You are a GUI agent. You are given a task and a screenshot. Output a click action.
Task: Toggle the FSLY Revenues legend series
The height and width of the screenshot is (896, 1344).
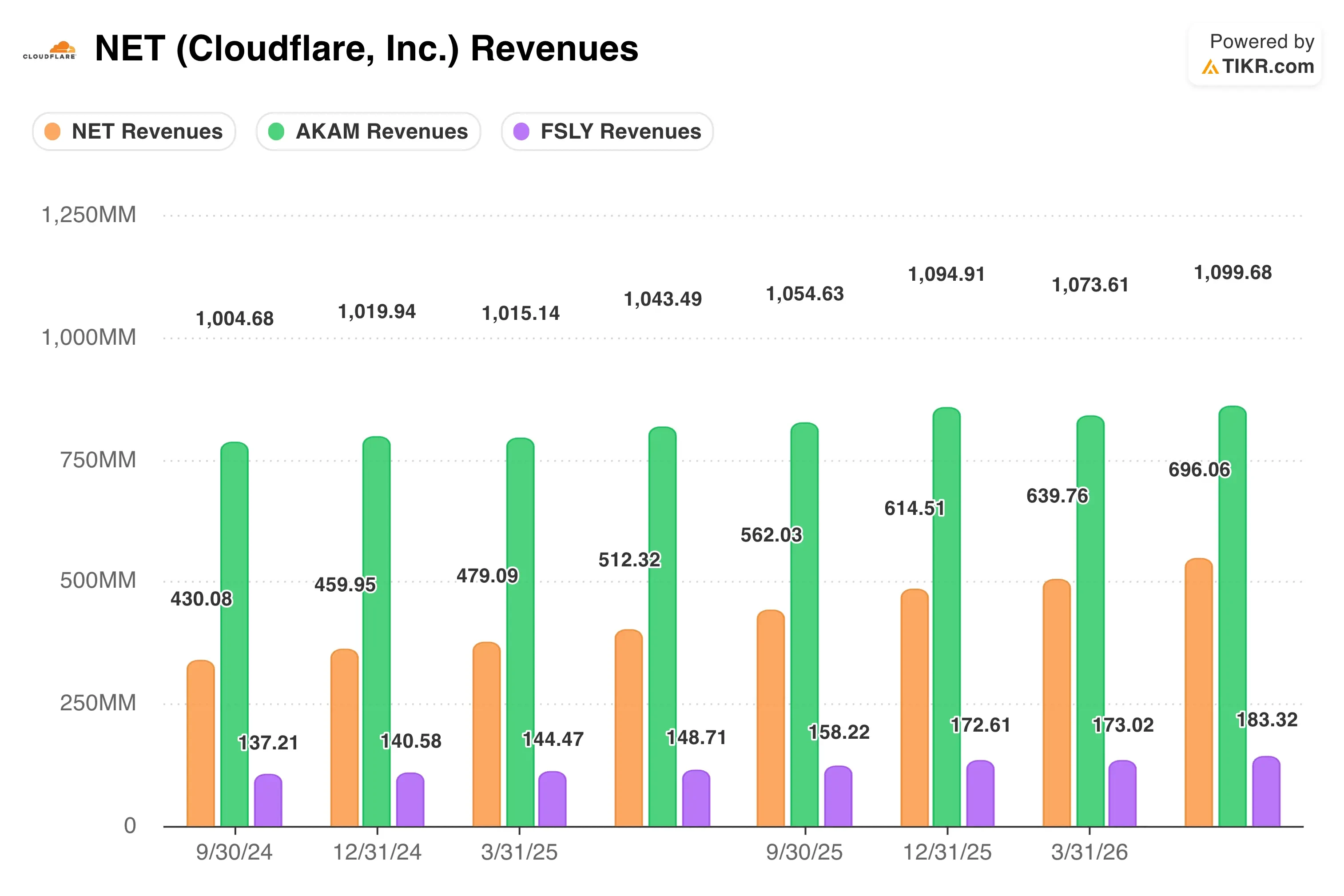coord(607,131)
